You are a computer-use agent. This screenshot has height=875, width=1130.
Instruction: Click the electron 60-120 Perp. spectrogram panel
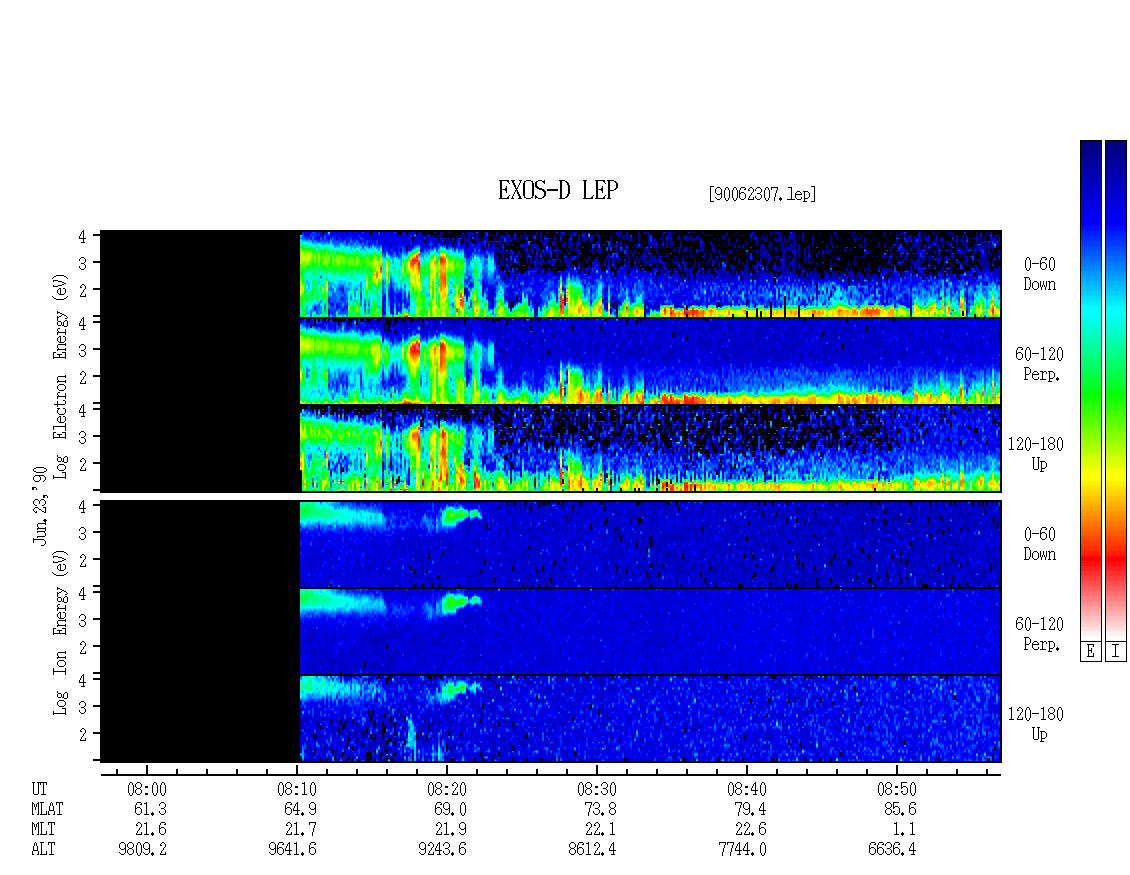point(551,361)
